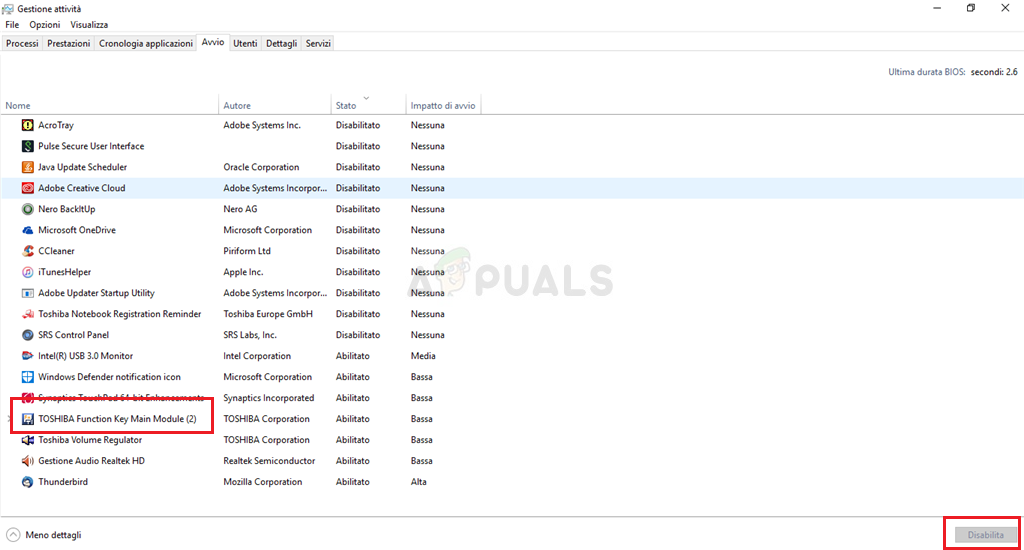The image size is (1024, 550).
Task: Switch to the Prestazioni tab
Action: tap(69, 43)
